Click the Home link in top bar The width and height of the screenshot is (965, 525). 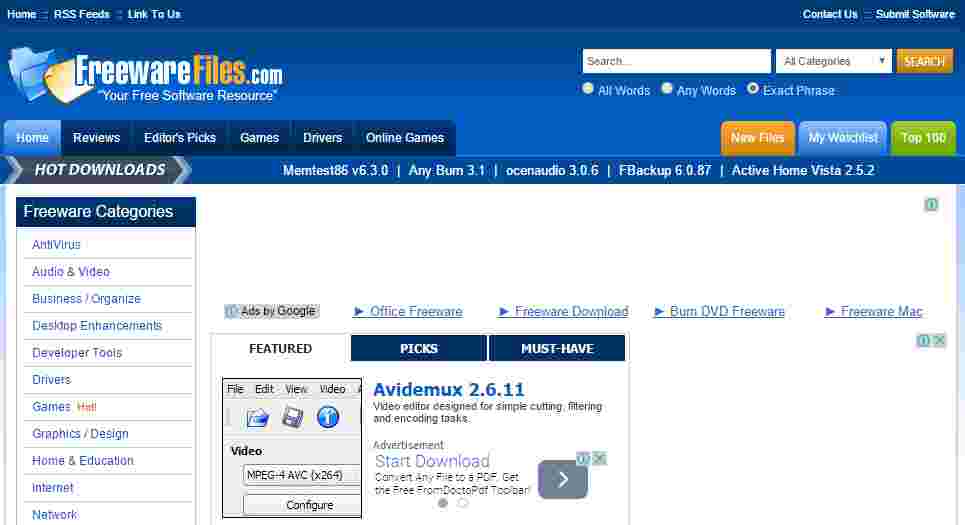click(x=22, y=14)
